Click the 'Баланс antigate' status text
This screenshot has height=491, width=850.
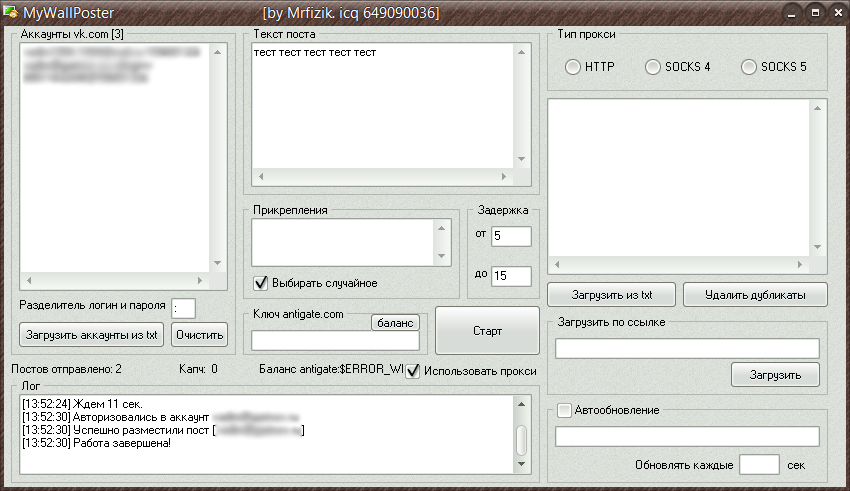click(331, 369)
